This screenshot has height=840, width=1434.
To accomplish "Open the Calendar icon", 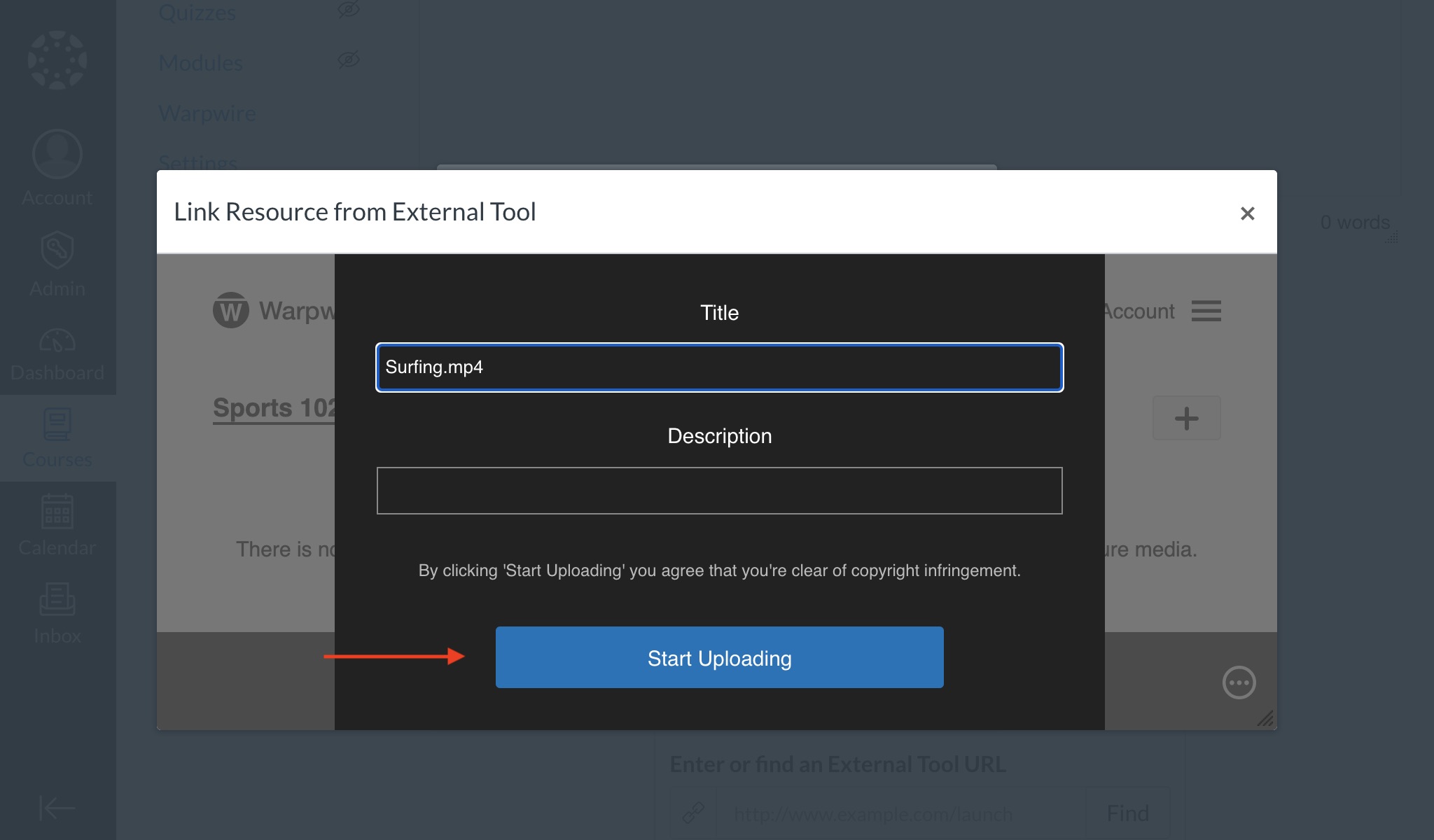I will click(57, 512).
